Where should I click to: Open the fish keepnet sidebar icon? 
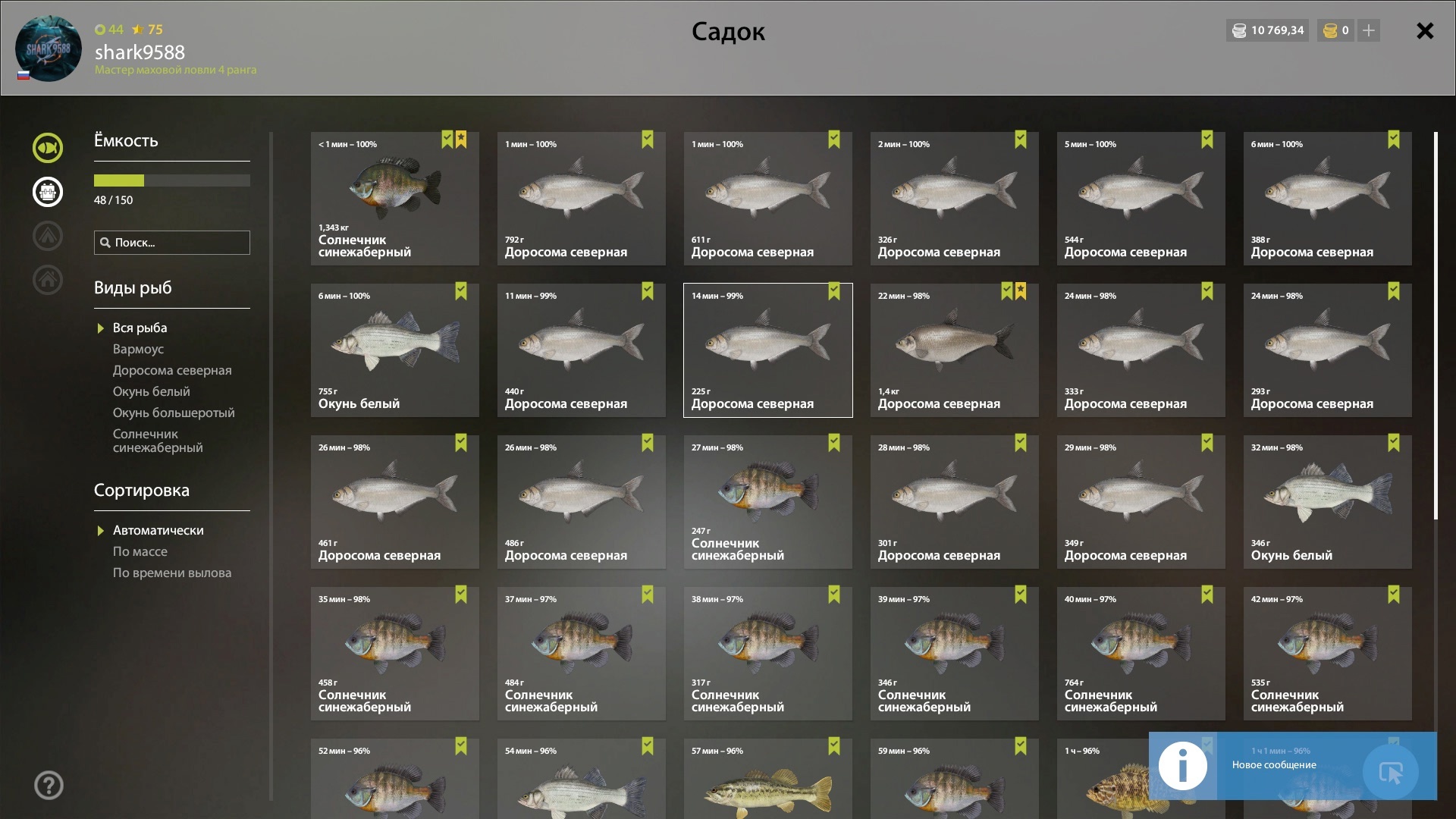(x=48, y=148)
